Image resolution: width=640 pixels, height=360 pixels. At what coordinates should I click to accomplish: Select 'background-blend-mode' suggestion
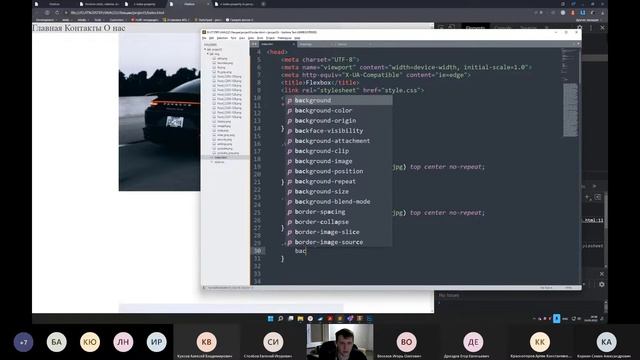[x=338, y=202]
